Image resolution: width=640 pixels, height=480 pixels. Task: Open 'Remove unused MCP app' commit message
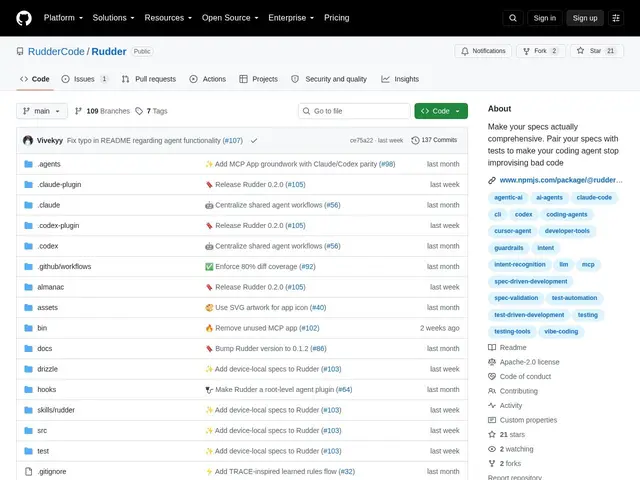[256, 328]
